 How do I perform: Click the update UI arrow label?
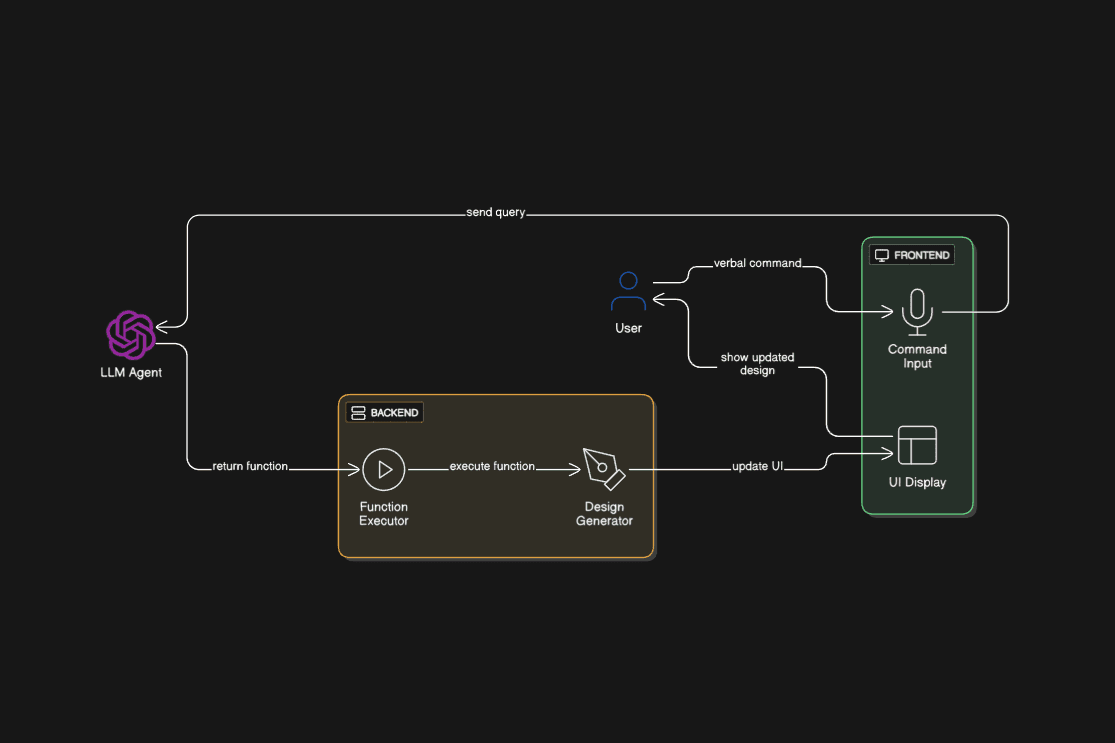[755, 466]
